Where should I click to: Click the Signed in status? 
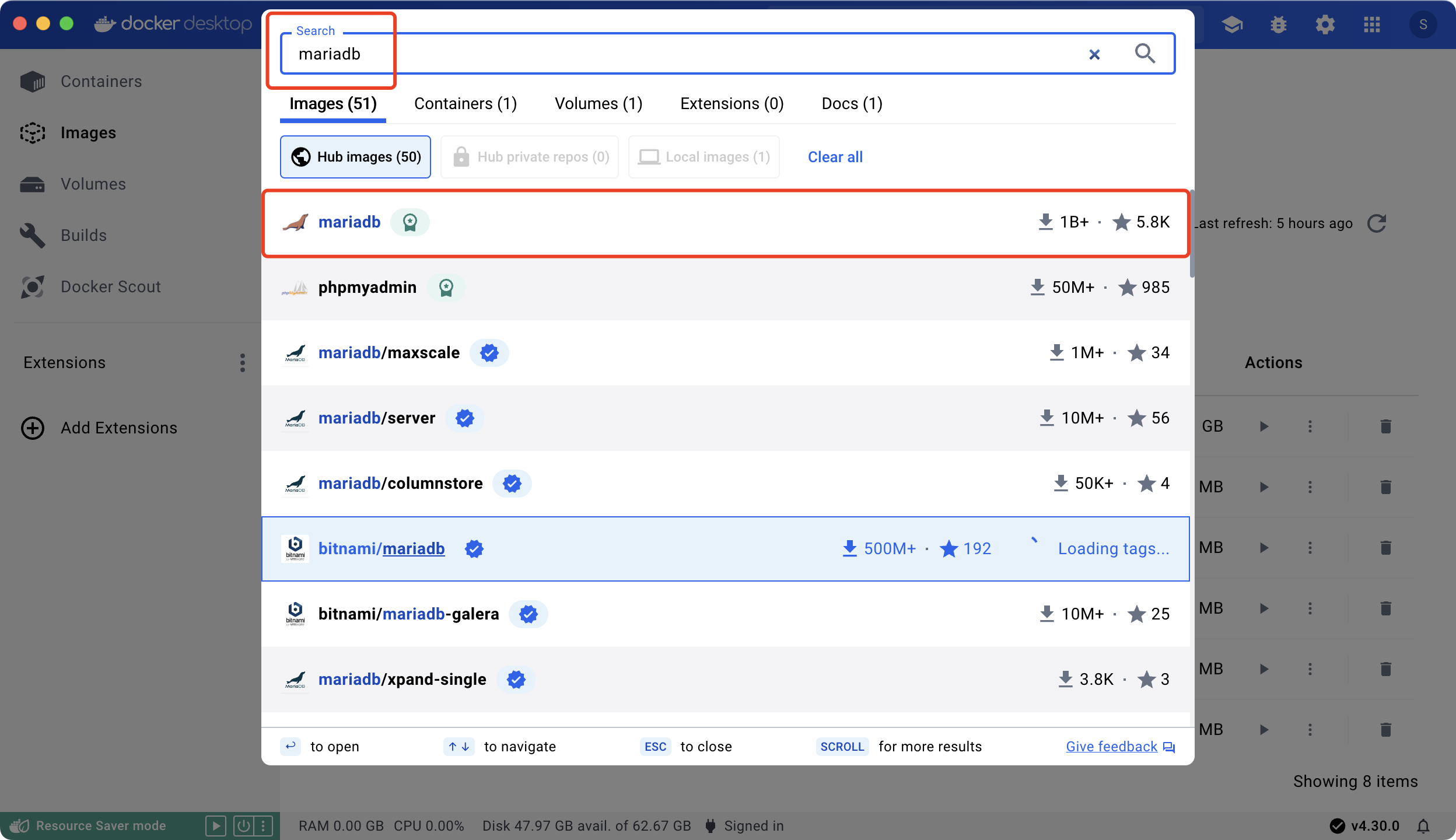[744, 826]
